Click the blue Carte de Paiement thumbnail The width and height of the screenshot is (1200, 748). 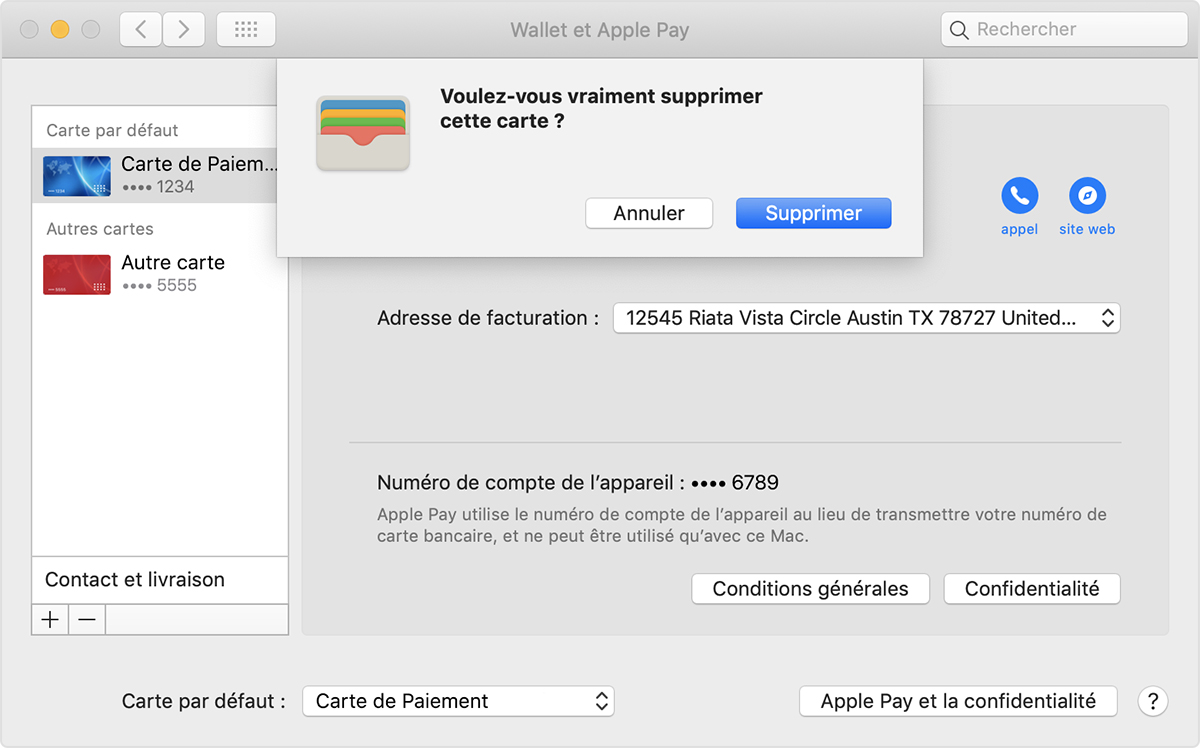pyautogui.click(x=77, y=176)
